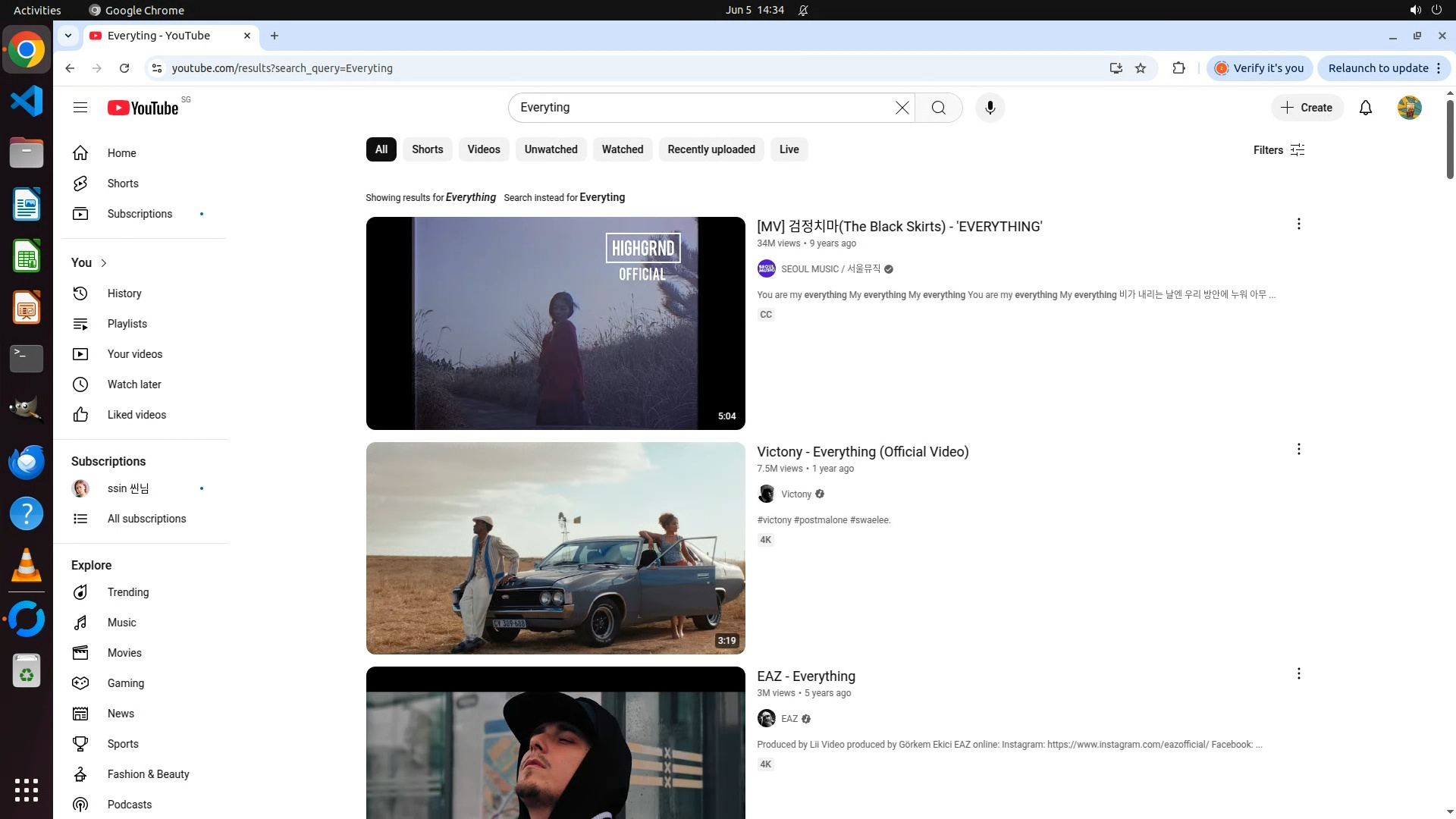Toggle the Live filter chip

tap(789, 149)
